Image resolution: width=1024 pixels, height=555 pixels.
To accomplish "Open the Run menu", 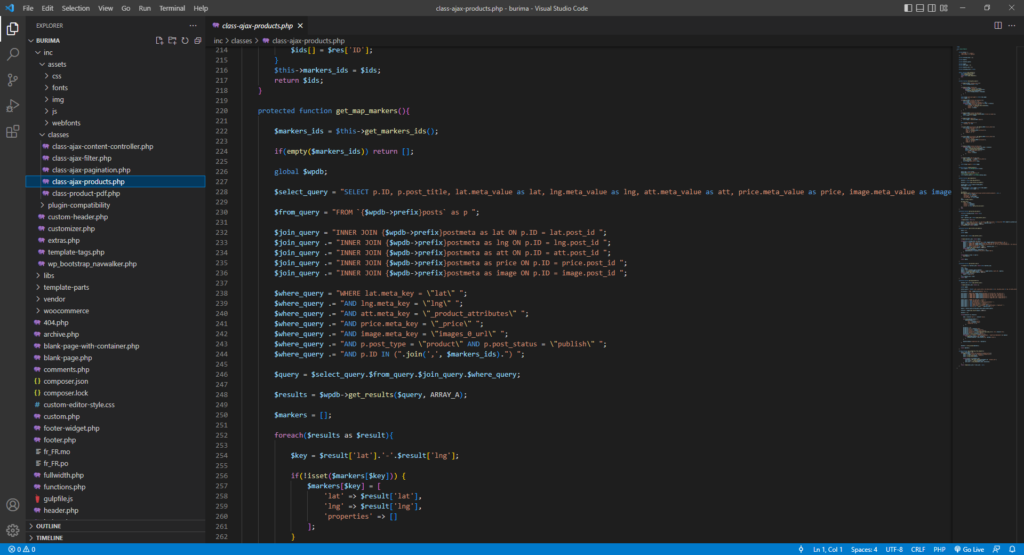I will [x=144, y=8].
